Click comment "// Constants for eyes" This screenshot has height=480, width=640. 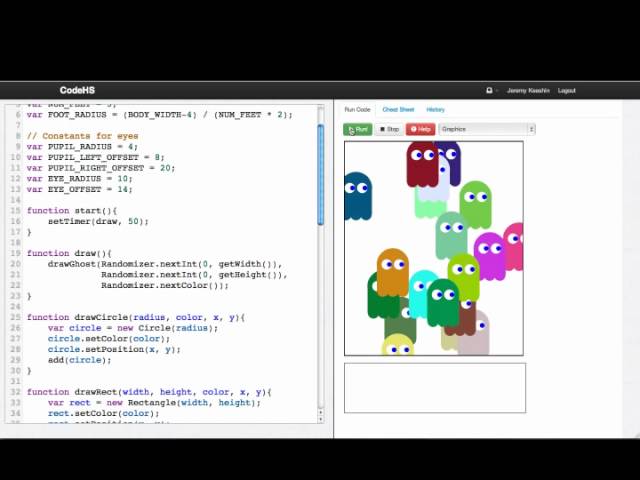click(x=82, y=136)
